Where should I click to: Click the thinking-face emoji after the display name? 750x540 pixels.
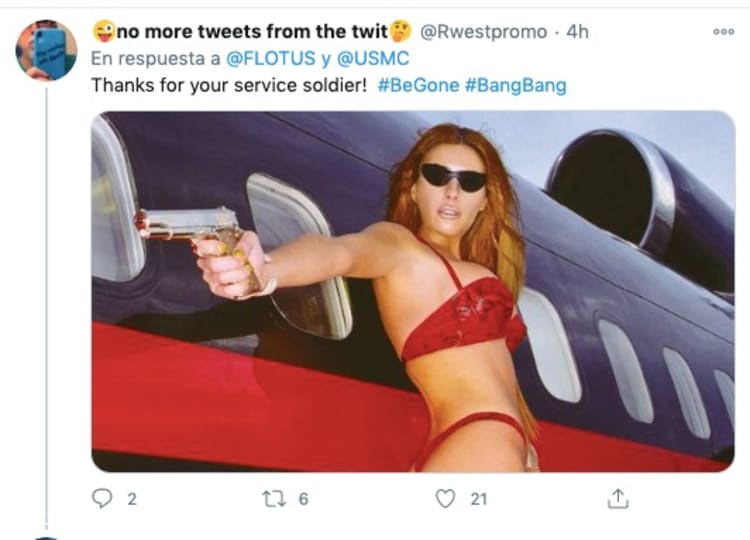(401, 32)
